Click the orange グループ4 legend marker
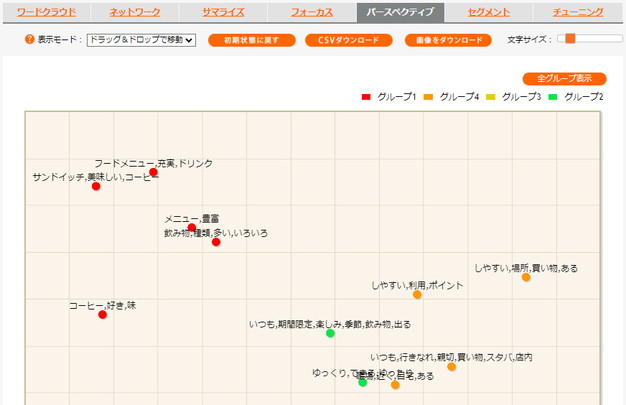This screenshot has height=405, width=626. coord(428,97)
